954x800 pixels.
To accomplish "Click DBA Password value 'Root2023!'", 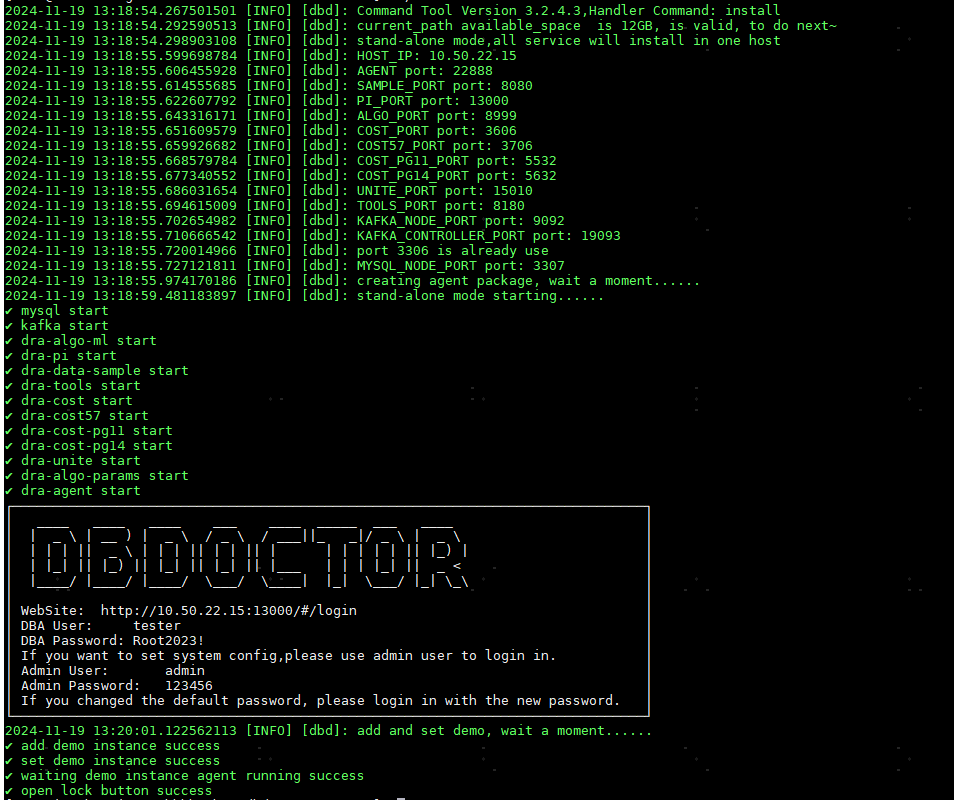I will (x=169, y=641).
